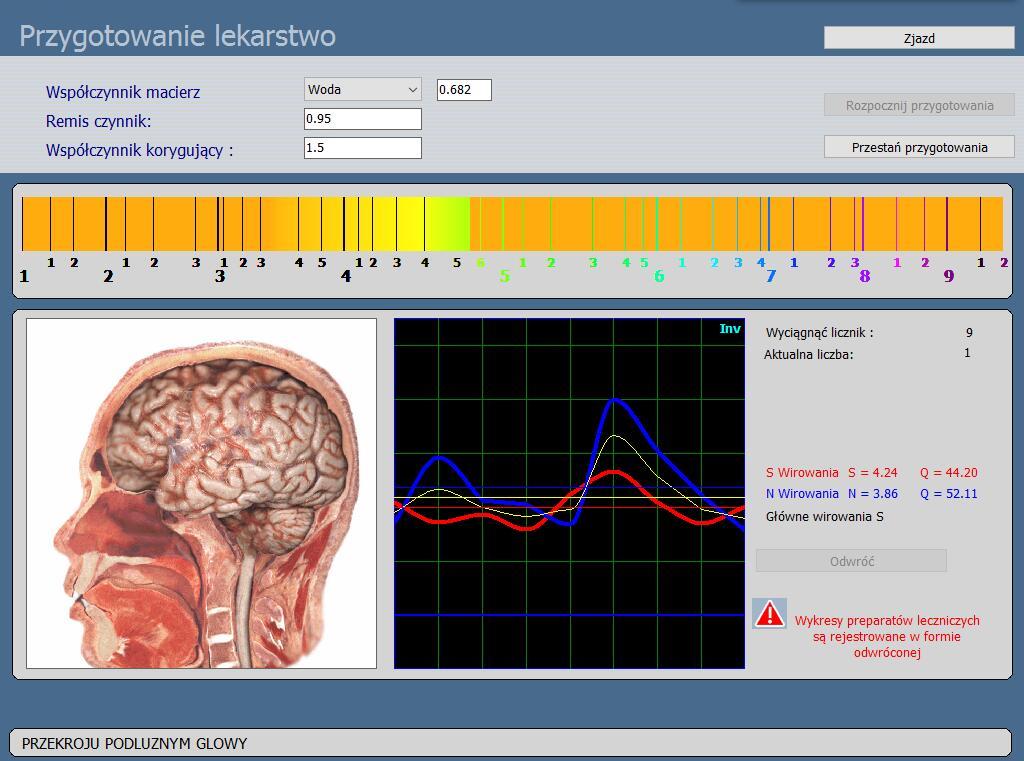1024x761 pixels.
Task: Click the Remis czynnik label
Action: click(99, 121)
